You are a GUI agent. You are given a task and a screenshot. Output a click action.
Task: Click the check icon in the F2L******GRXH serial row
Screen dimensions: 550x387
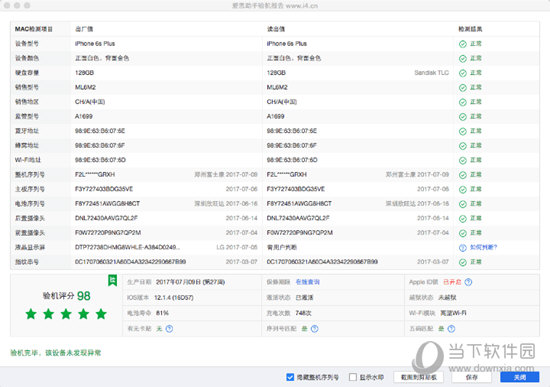[463, 175]
